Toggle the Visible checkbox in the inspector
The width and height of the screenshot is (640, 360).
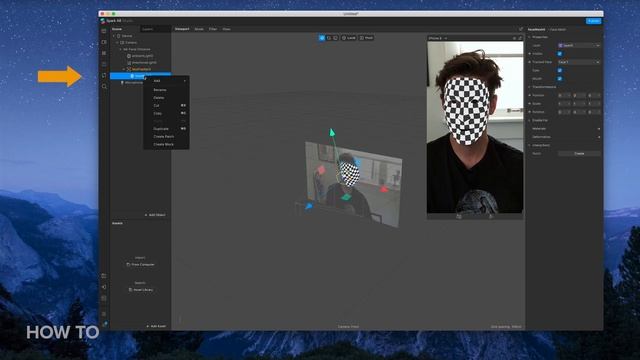click(560, 54)
